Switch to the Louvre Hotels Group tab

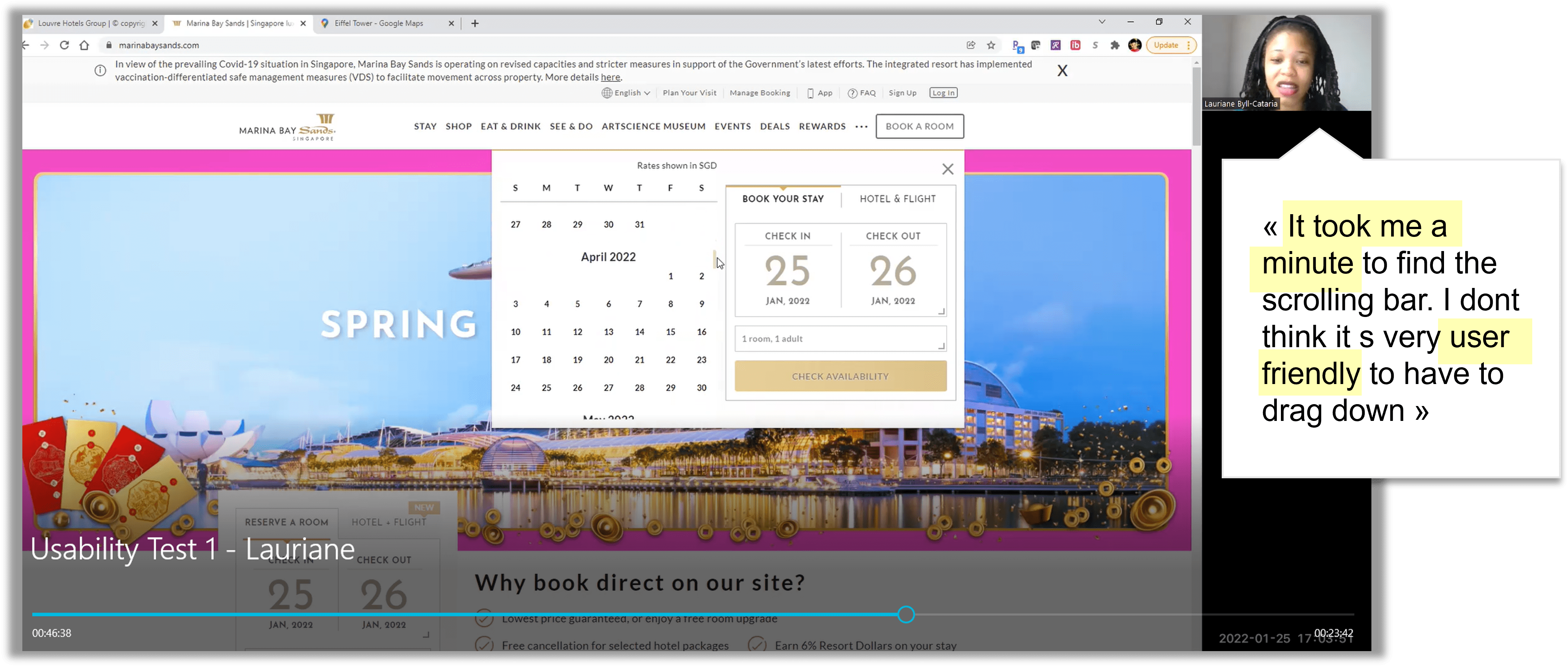91,23
